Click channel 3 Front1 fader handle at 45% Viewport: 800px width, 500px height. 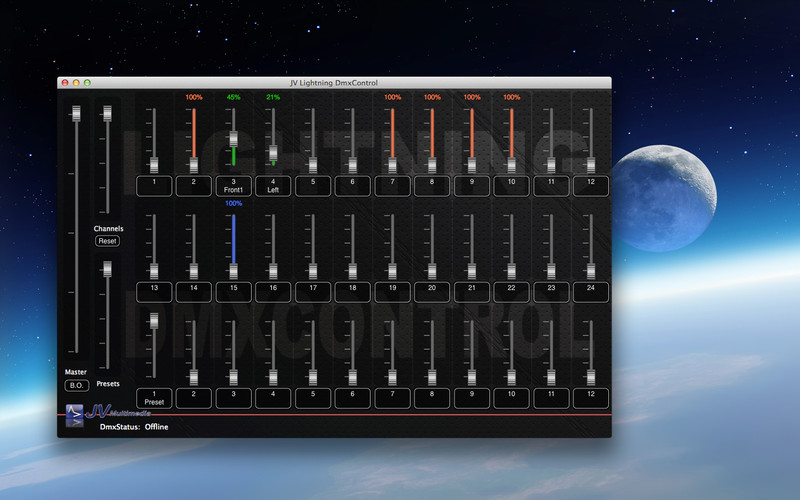coord(234,139)
